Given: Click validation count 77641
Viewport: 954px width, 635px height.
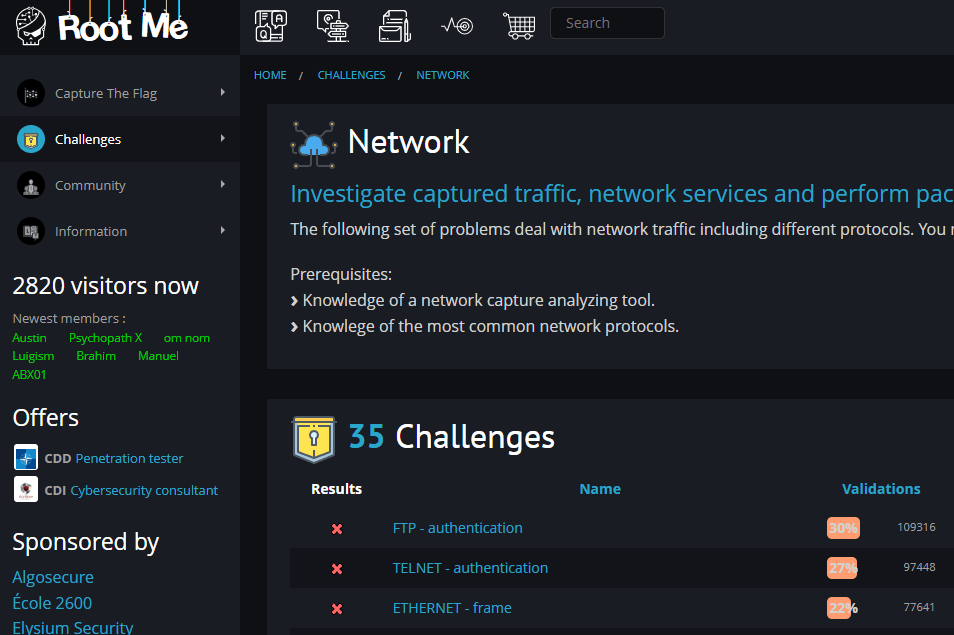Looking at the screenshot, I should pos(919,608).
